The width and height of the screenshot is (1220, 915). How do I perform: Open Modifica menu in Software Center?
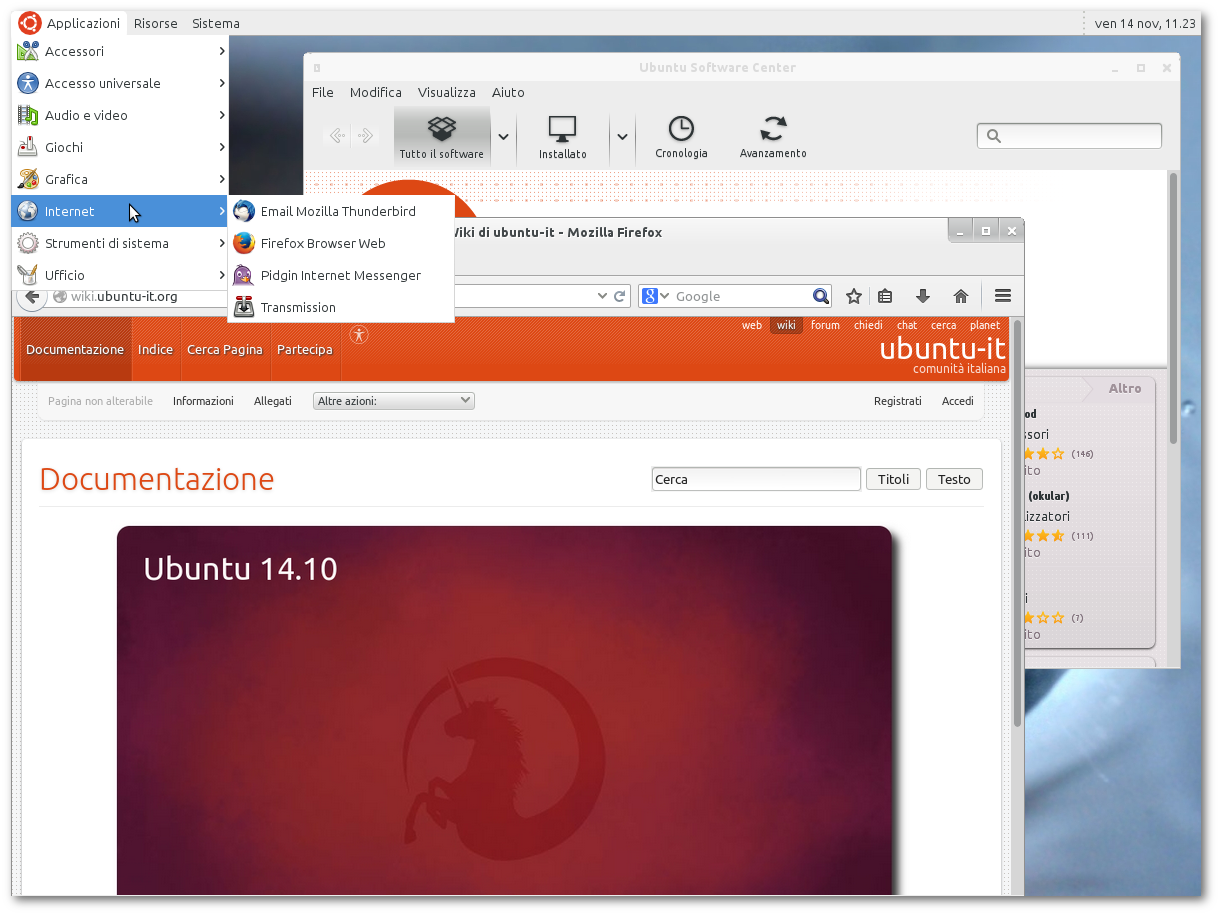pyautogui.click(x=376, y=92)
